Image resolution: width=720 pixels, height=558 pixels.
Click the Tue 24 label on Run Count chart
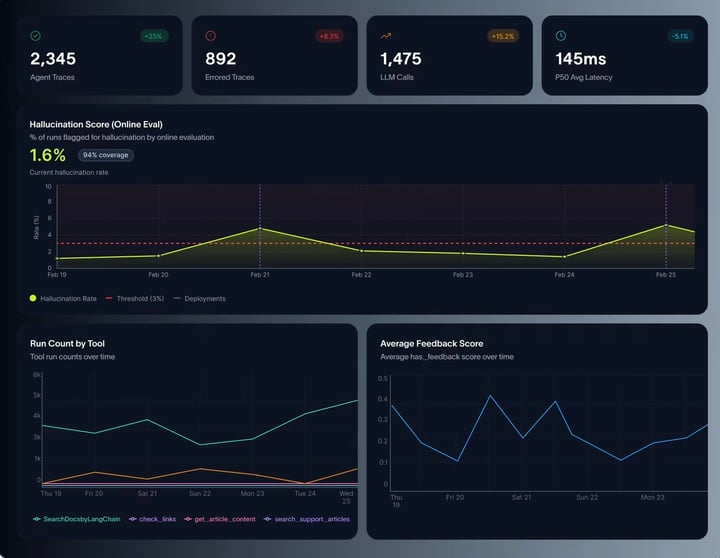click(305, 493)
